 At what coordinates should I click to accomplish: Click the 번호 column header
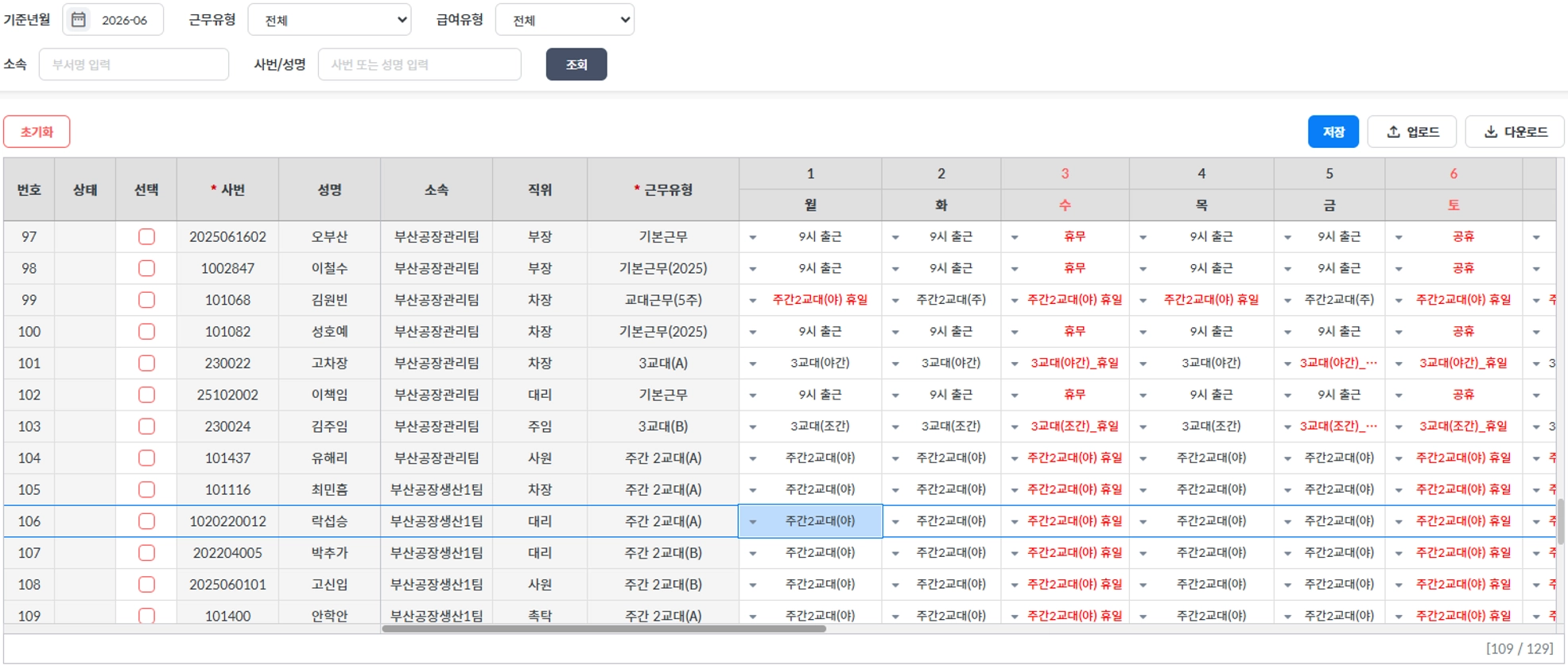point(29,189)
